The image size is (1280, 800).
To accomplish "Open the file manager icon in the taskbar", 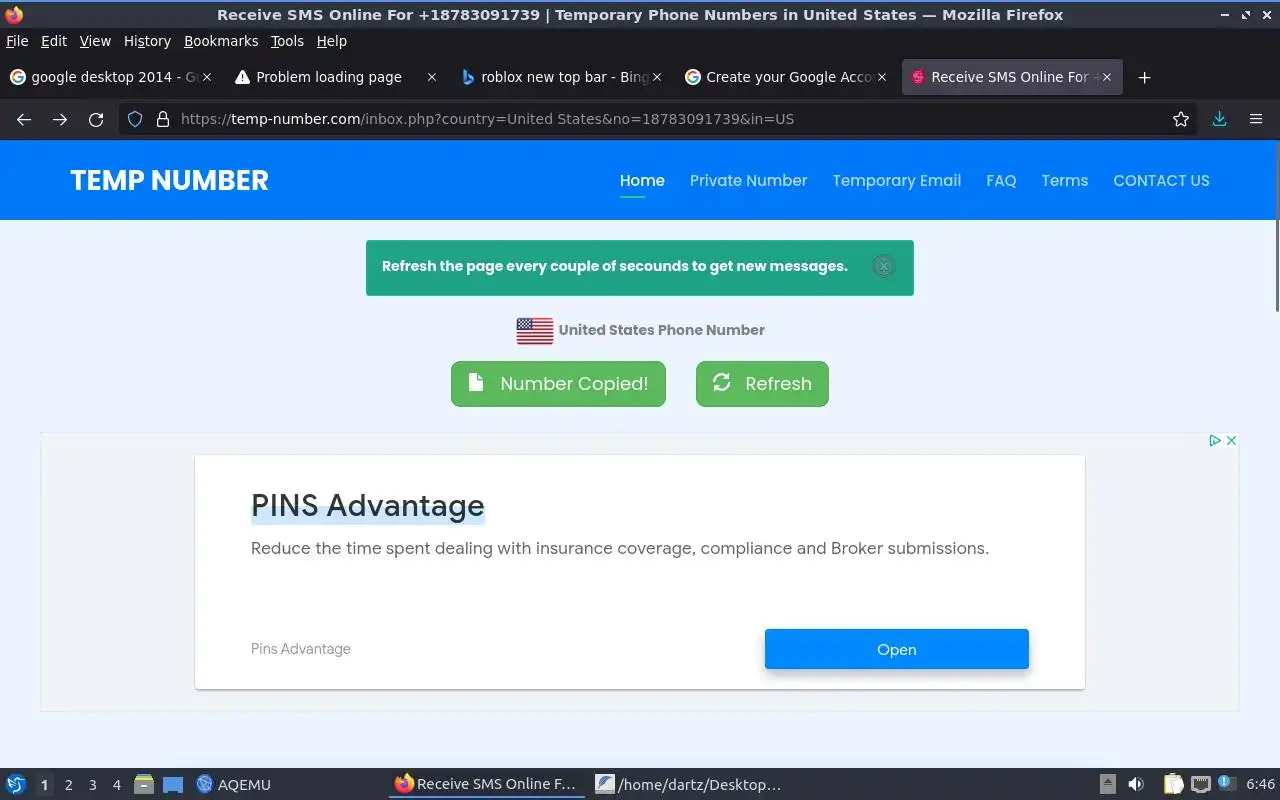I will pyautogui.click(x=144, y=785).
